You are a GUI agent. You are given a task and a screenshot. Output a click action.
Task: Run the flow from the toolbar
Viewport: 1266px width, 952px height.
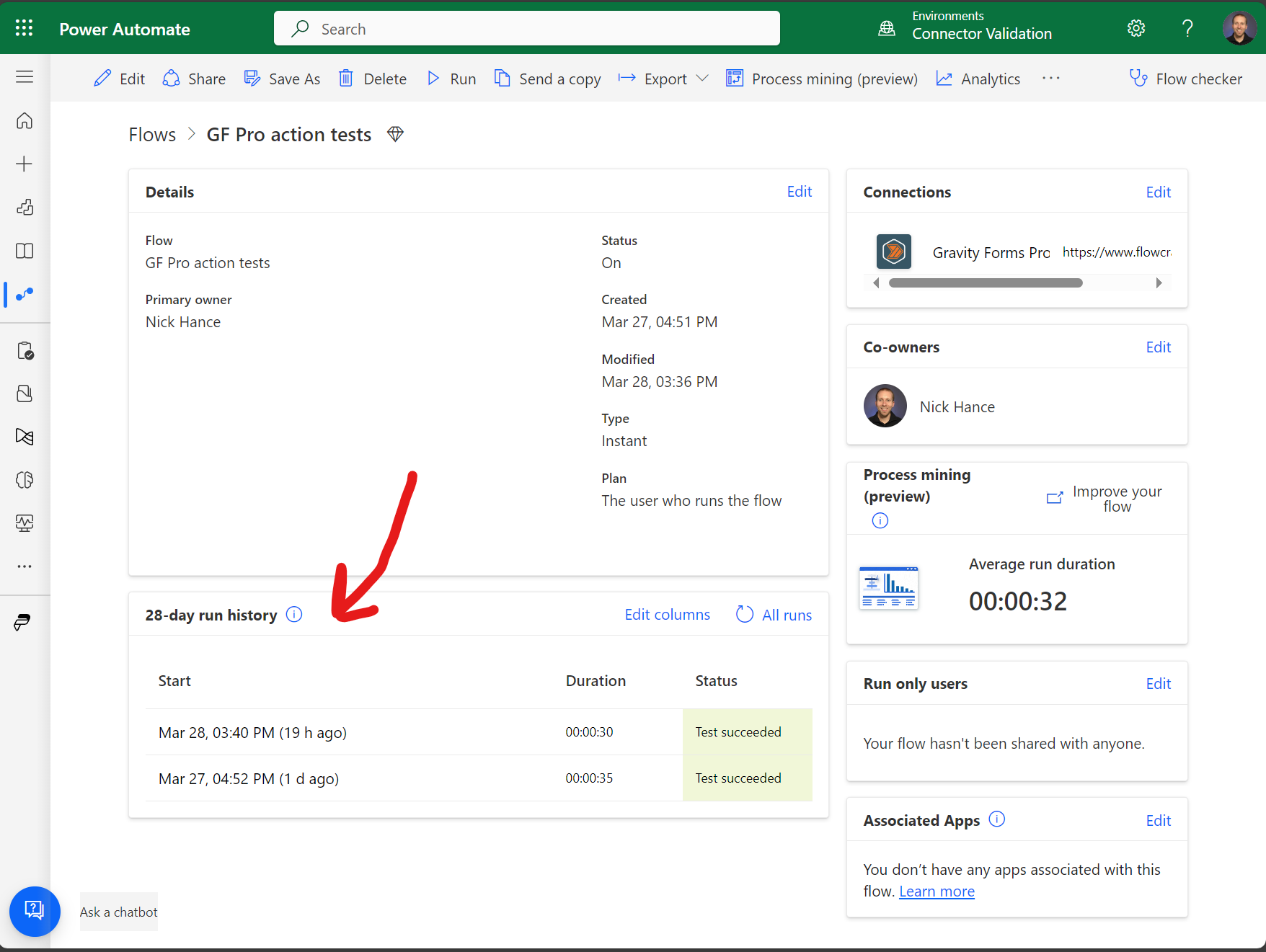point(451,79)
